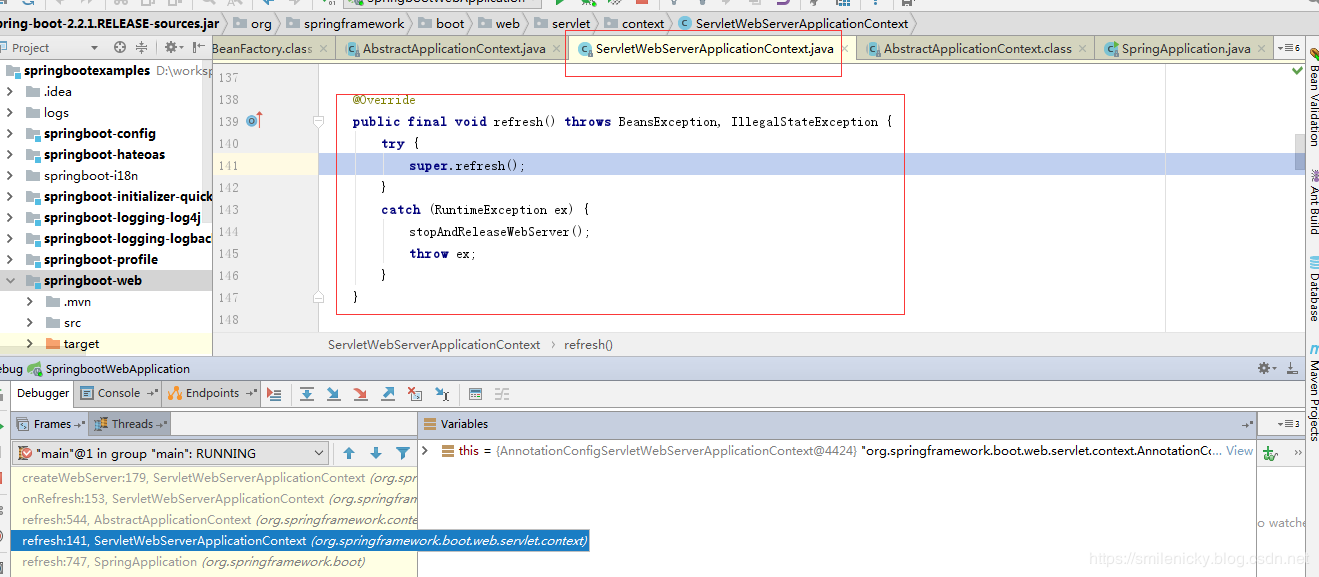Select springboot-i18n module in tree
This screenshot has height=577, width=1319.
(x=91, y=175)
